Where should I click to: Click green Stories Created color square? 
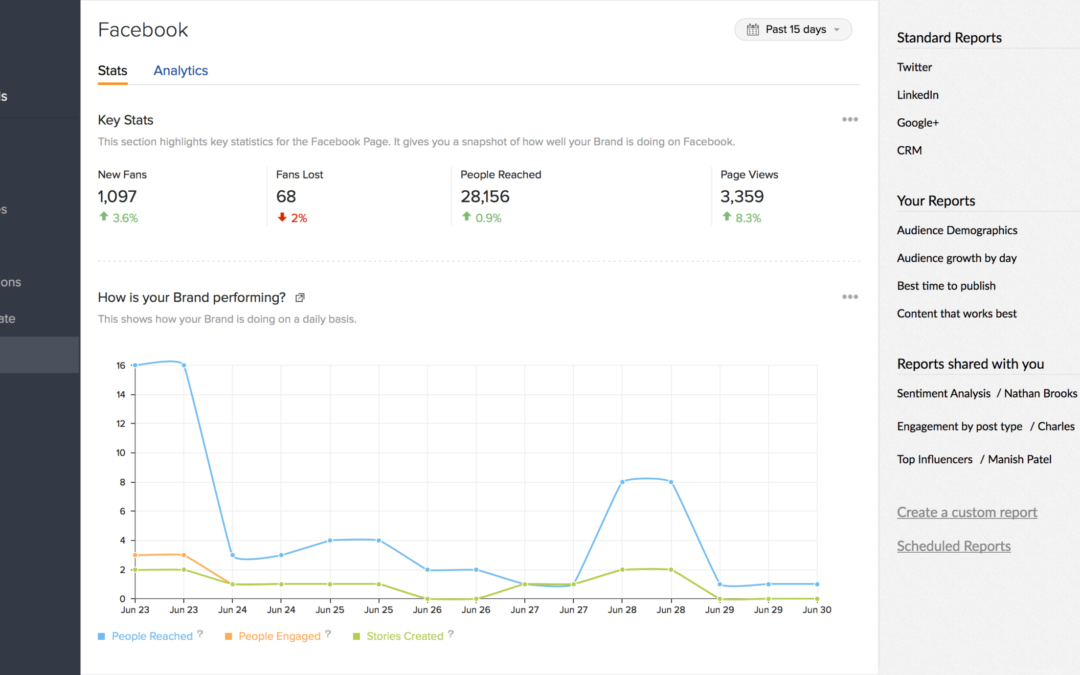pos(356,636)
